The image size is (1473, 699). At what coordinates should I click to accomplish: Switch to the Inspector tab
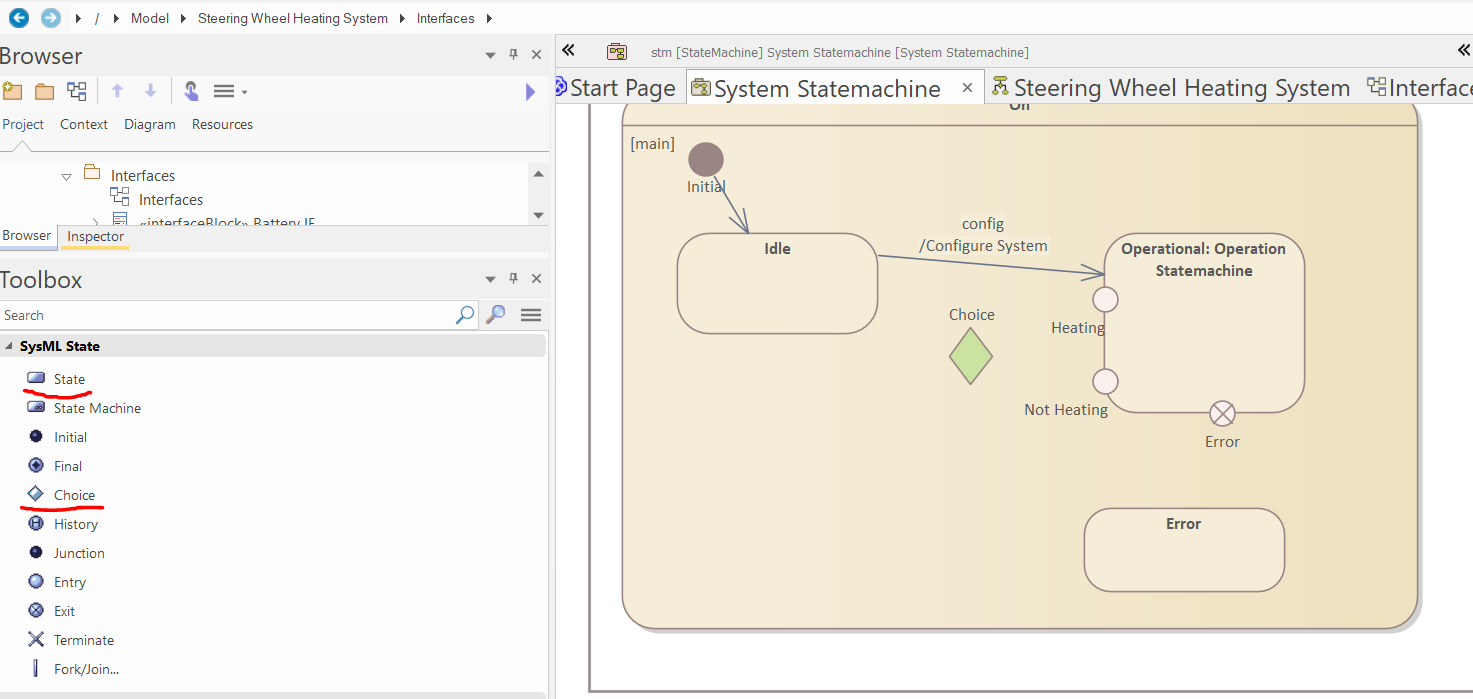(x=95, y=237)
